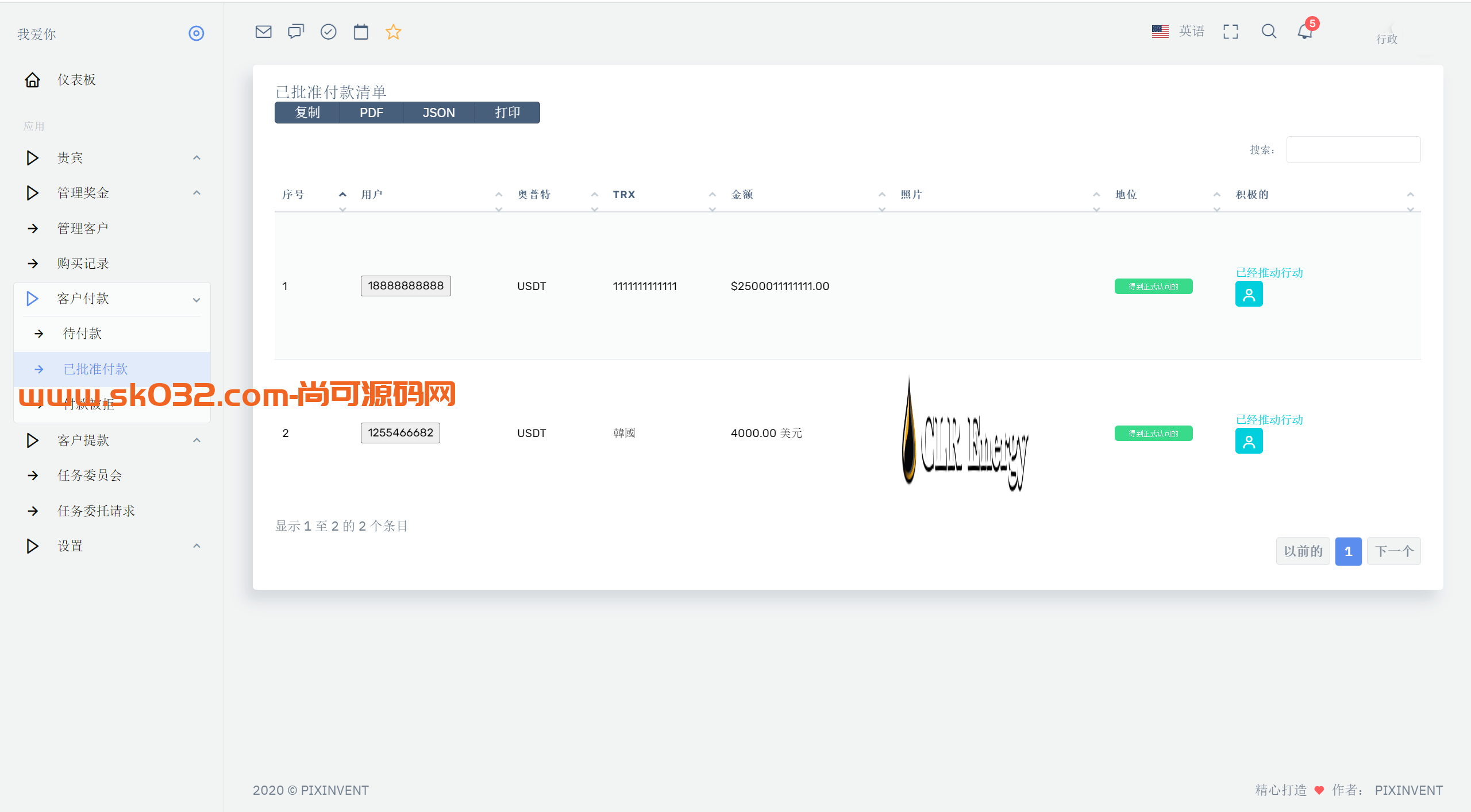The image size is (1471, 812).
Task: Click user action icon for row 18888888888
Action: point(1249,294)
